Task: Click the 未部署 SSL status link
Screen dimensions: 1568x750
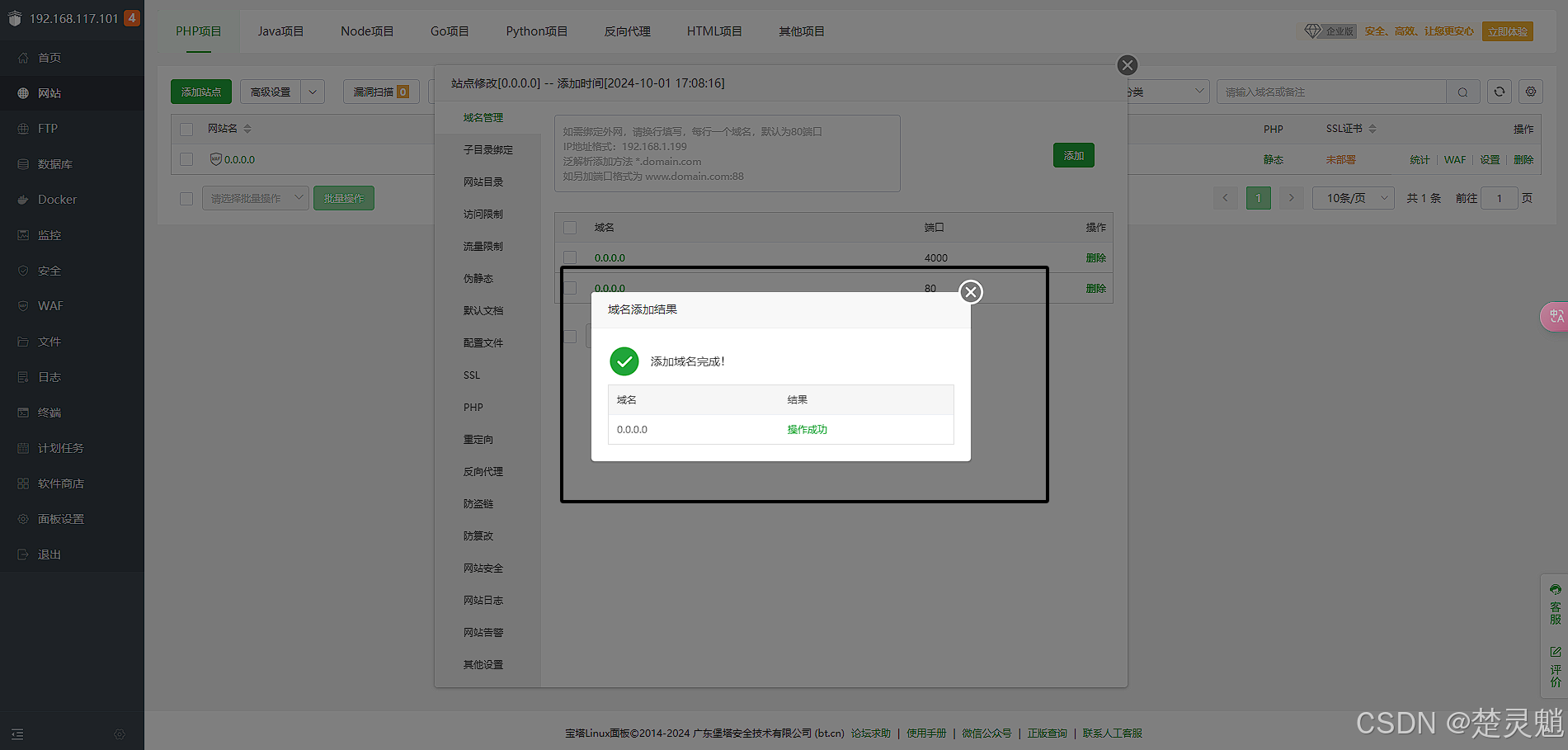Action: coord(1340,160)
